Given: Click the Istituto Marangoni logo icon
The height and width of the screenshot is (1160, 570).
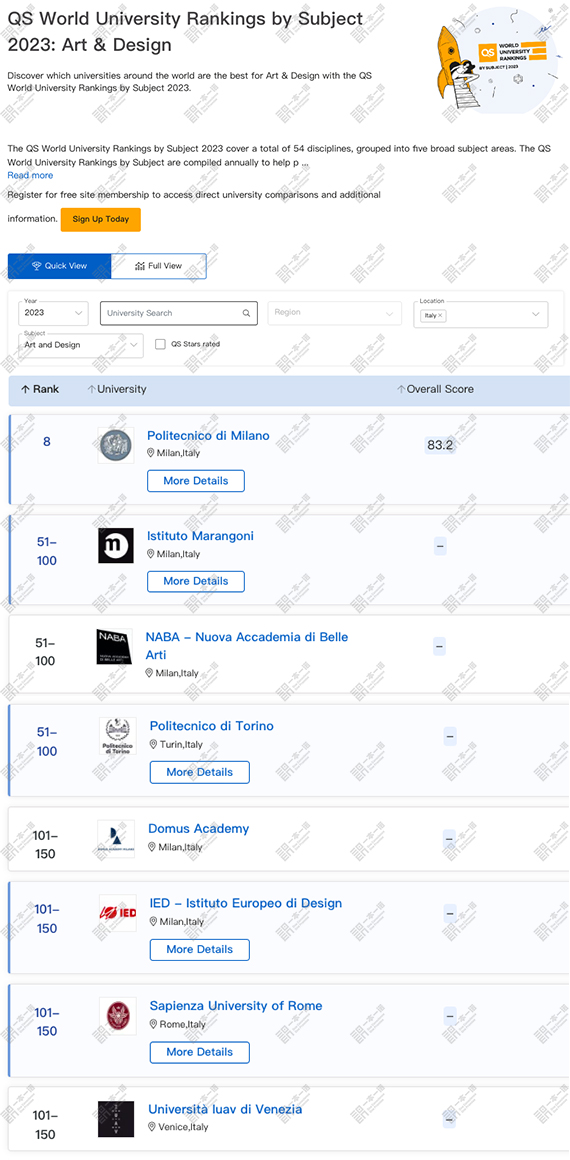Looking at the screenshot, I should pyautogui.click(x=116, y=545).
